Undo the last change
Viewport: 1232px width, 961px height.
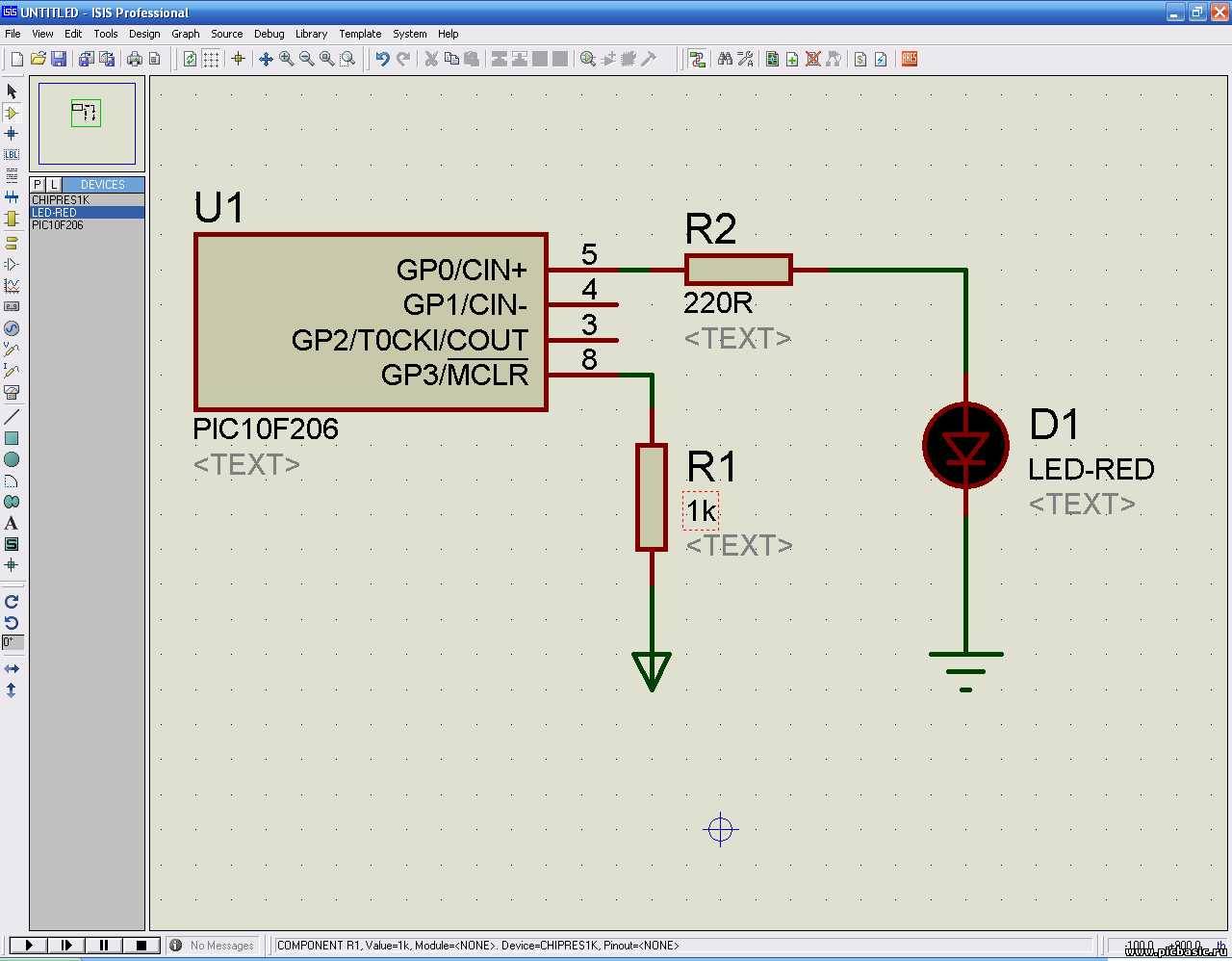point(382,59)
